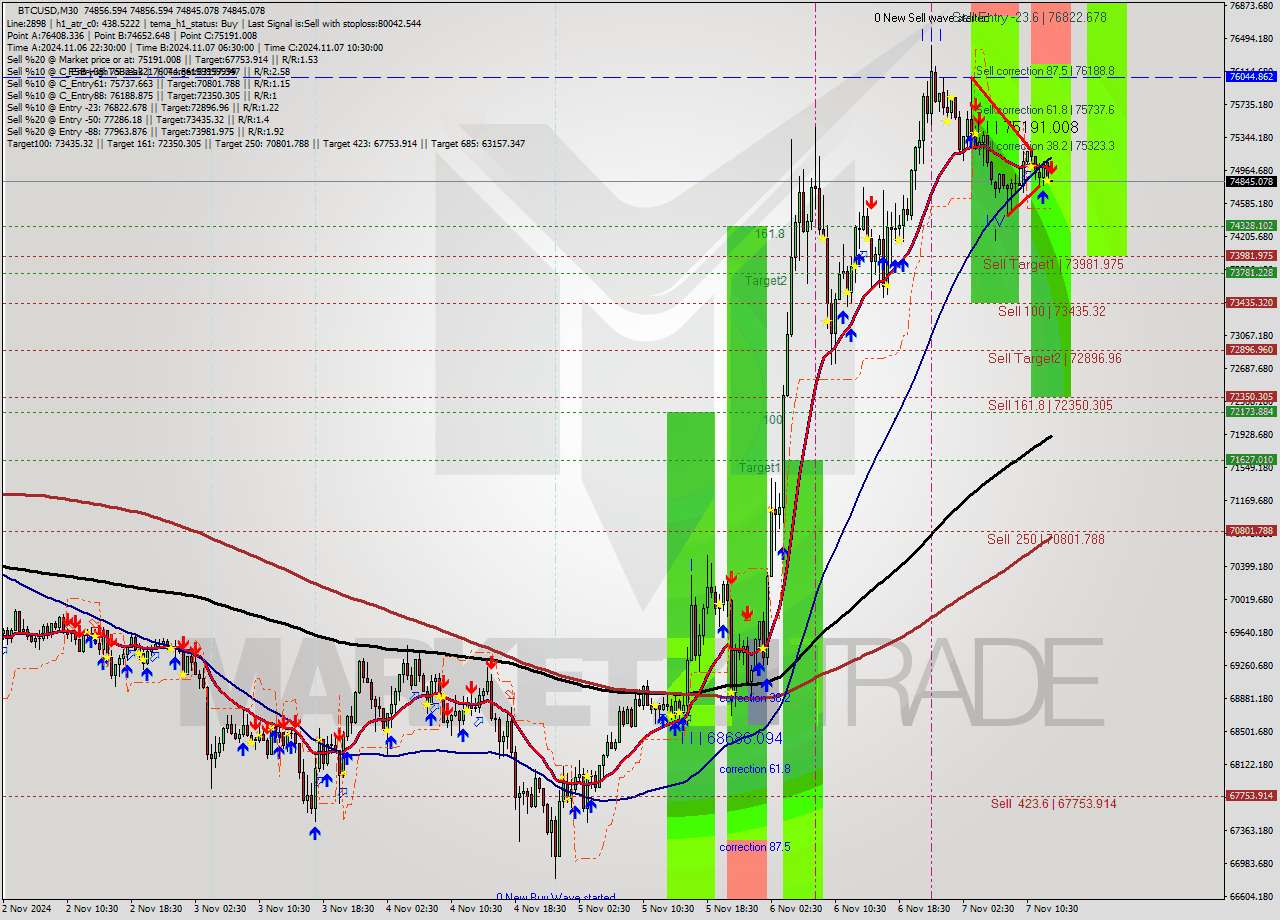Screen dimensions: 1280x920
Task: Click the green 72173.884 price tag
Action: pos(1251,412)
